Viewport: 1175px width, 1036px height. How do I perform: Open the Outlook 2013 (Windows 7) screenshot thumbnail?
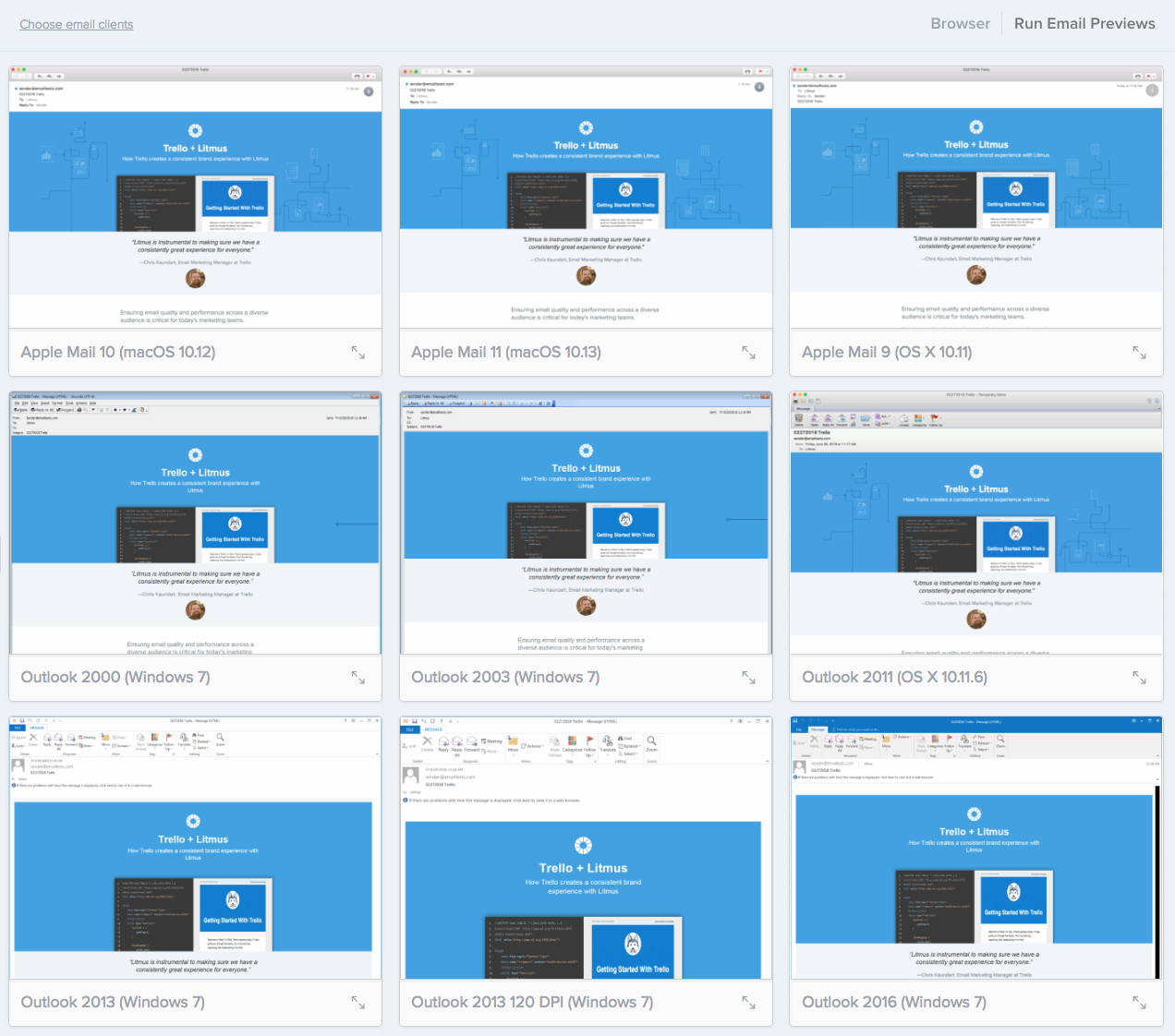195,848
